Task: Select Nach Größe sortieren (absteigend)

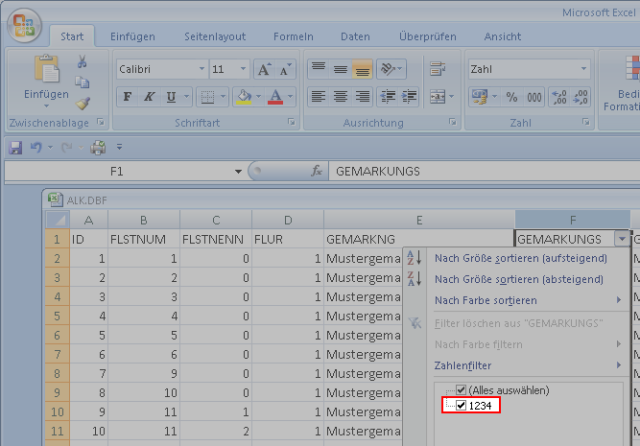Action: pyautogui.click(x=520, y=279)
